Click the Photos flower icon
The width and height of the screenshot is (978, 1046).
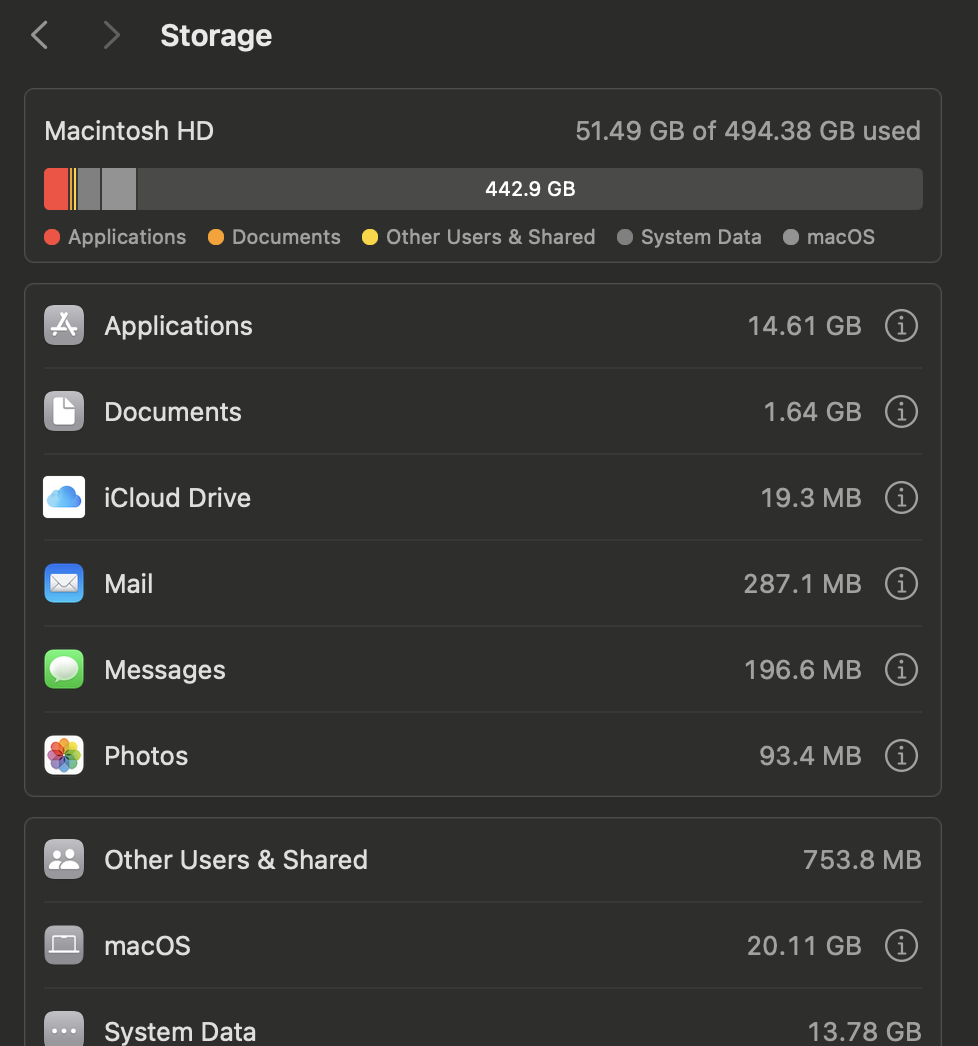click(x=64, y=755)
